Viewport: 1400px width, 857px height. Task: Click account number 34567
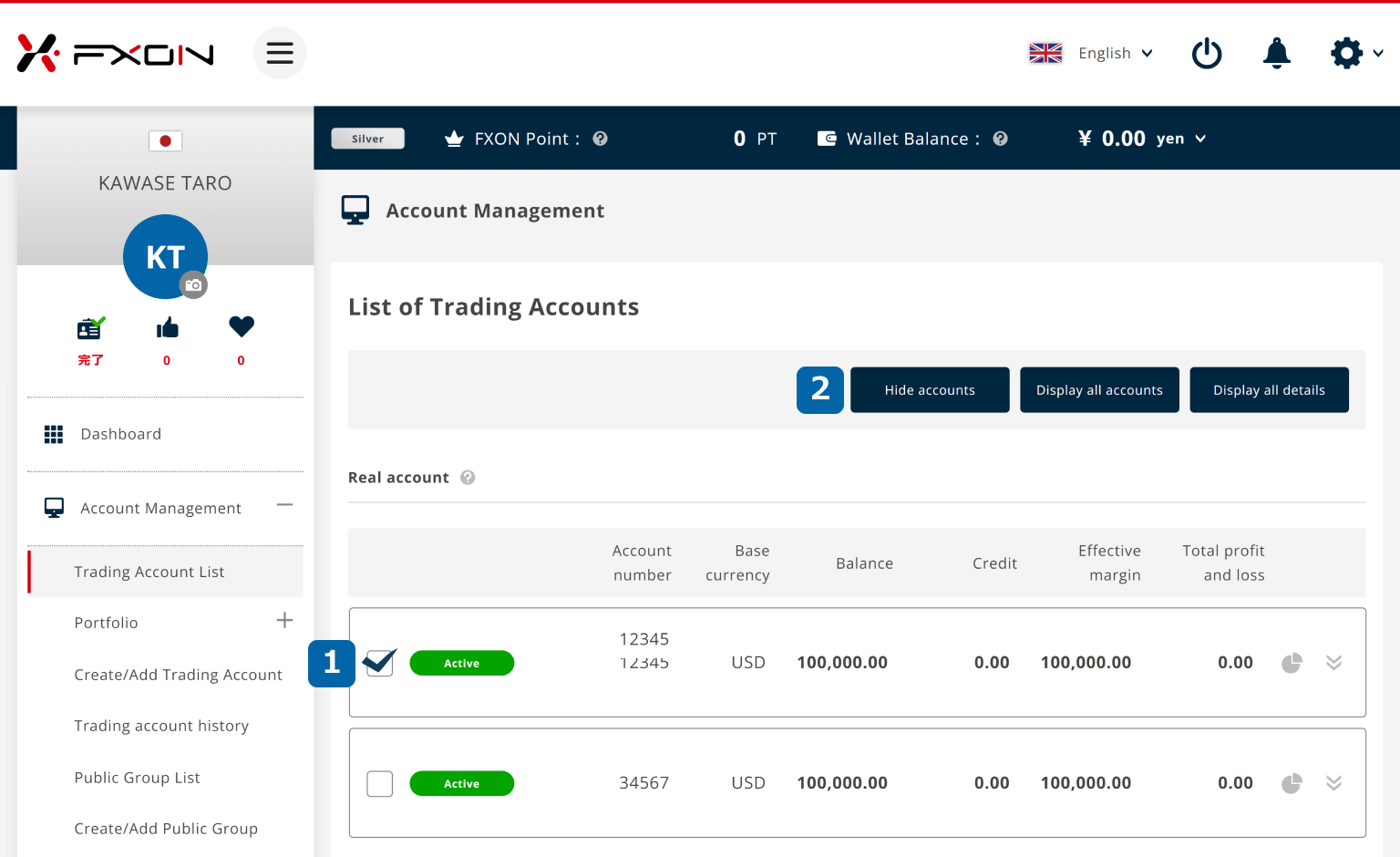644,783
